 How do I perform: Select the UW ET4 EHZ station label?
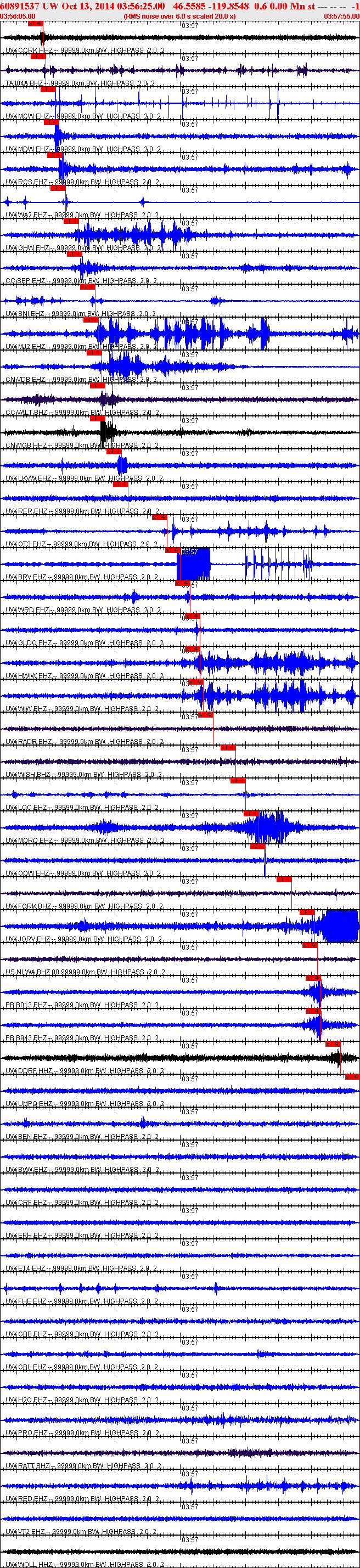click(81, 1268)
